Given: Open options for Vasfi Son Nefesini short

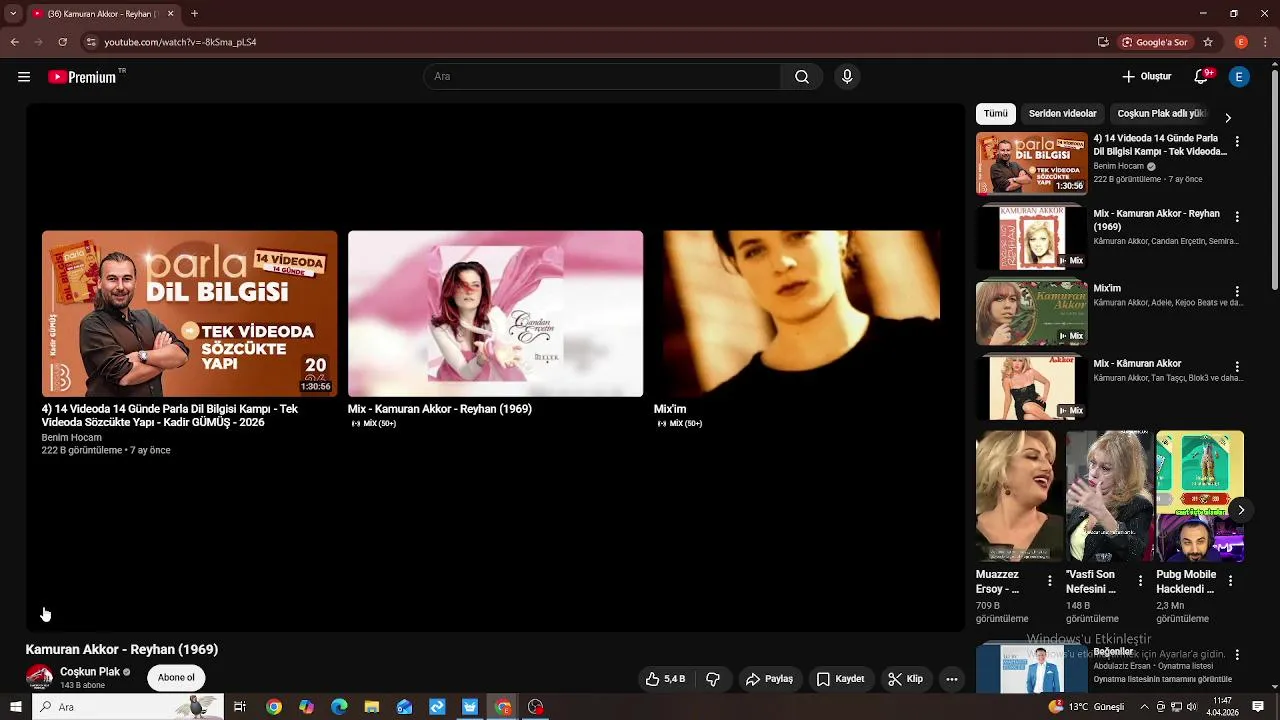Looking at the screenshot, I should [1140, 581].
